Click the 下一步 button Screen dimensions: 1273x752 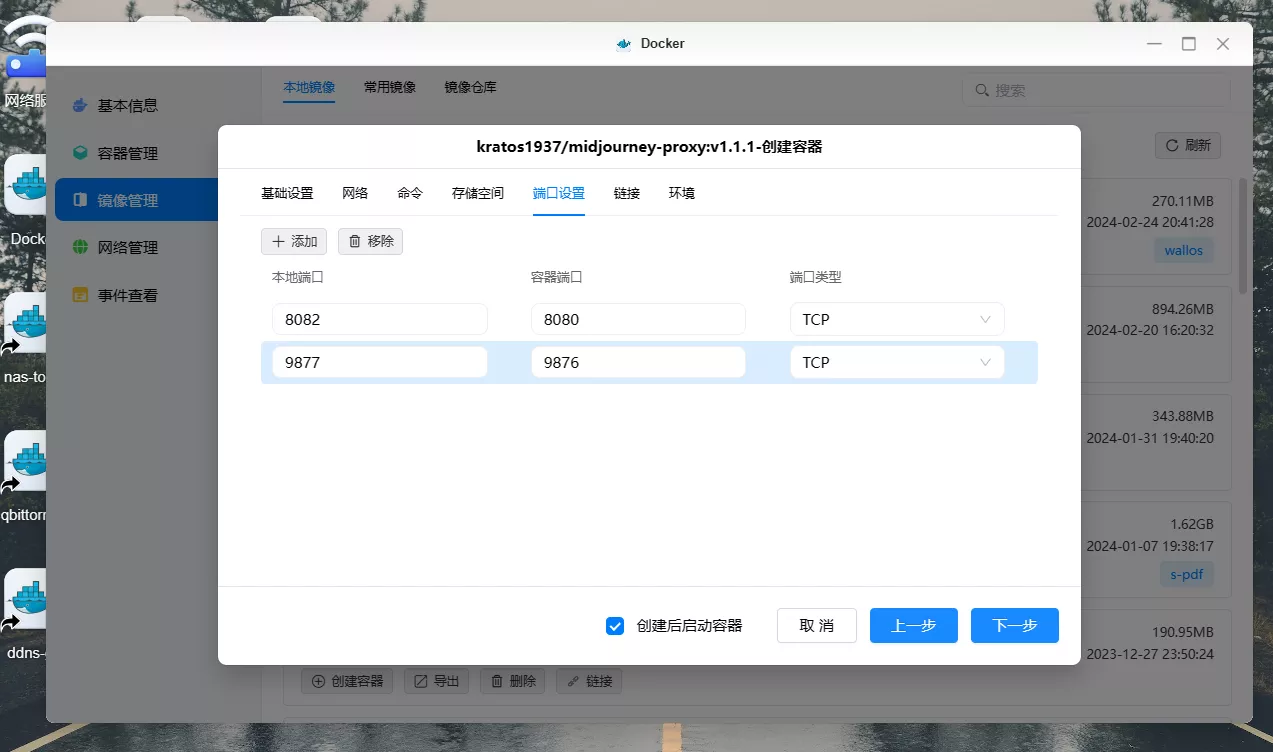(1015, 625)
